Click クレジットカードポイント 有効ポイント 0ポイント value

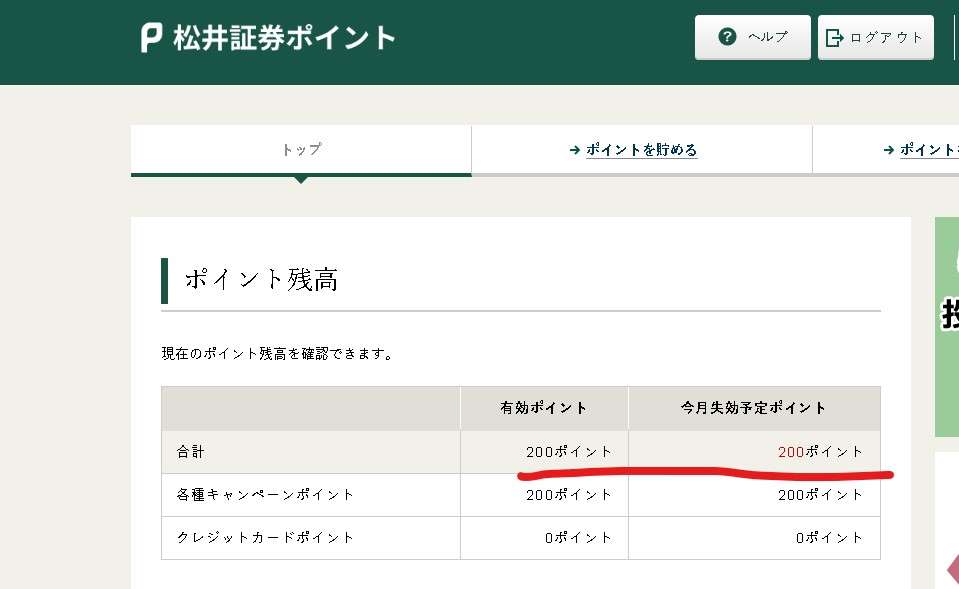pyautogui.click(x=578, y=538)
